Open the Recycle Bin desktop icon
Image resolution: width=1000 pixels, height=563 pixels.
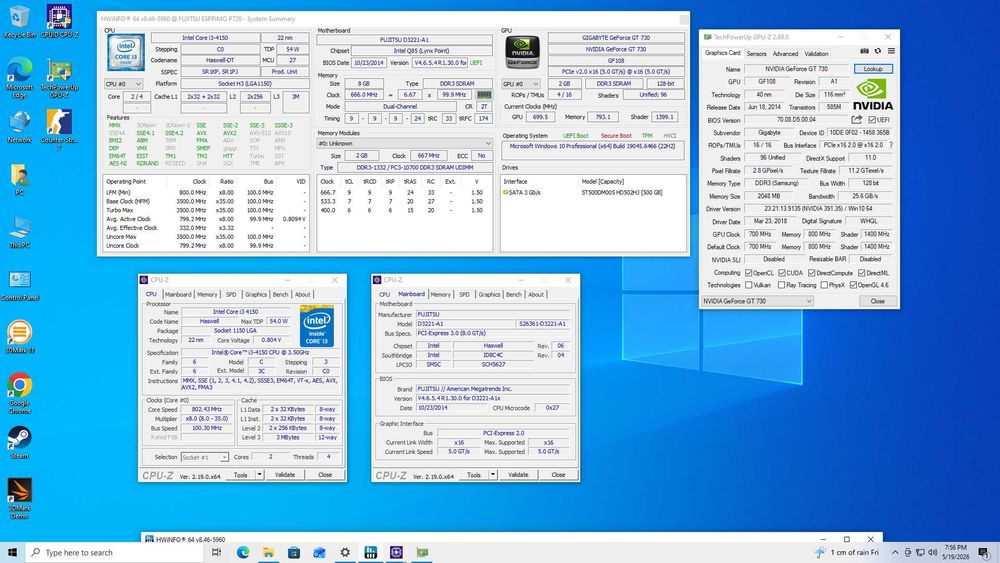(x=19, y=22)
